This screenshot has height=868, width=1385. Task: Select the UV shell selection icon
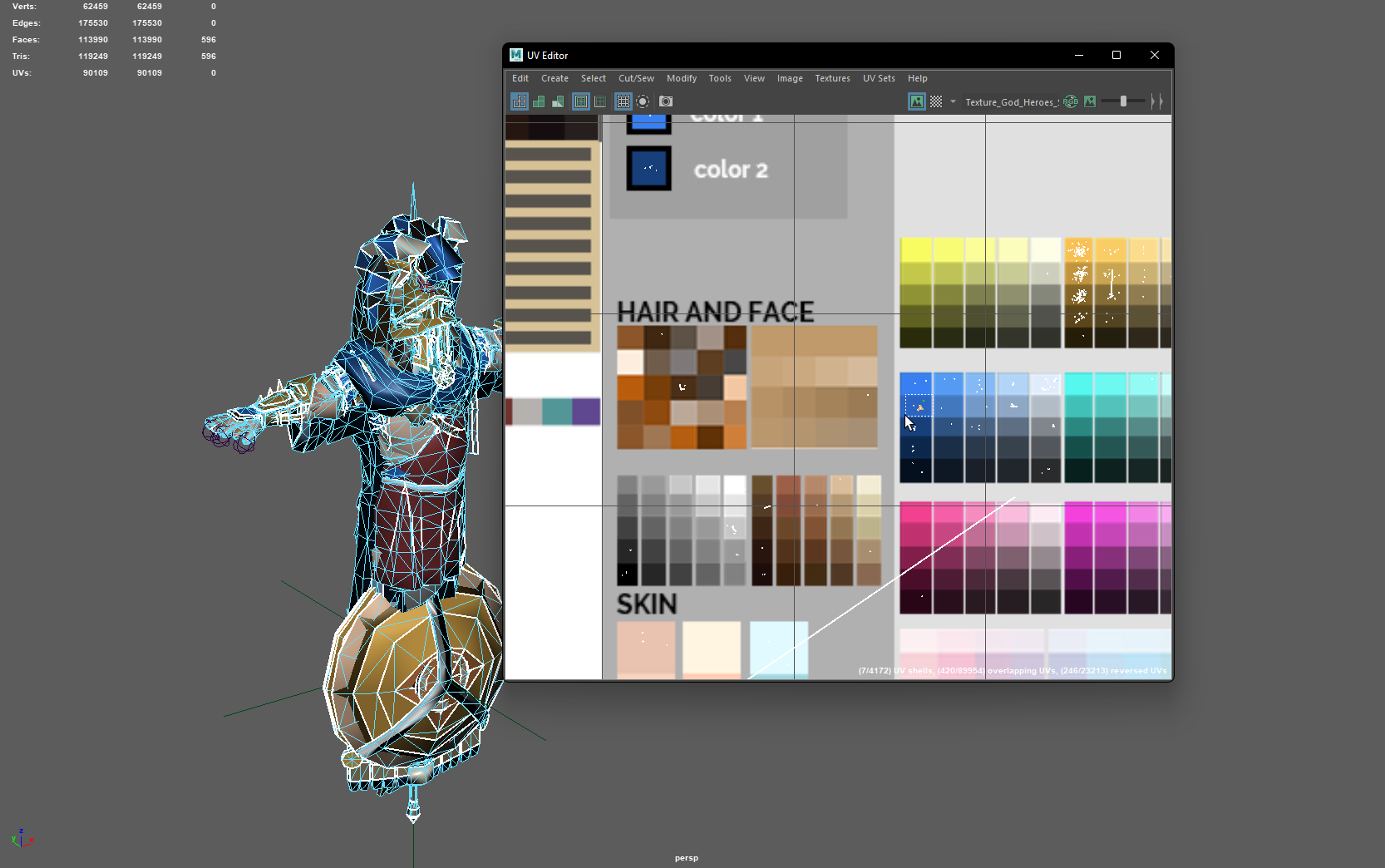coord(519,101)
